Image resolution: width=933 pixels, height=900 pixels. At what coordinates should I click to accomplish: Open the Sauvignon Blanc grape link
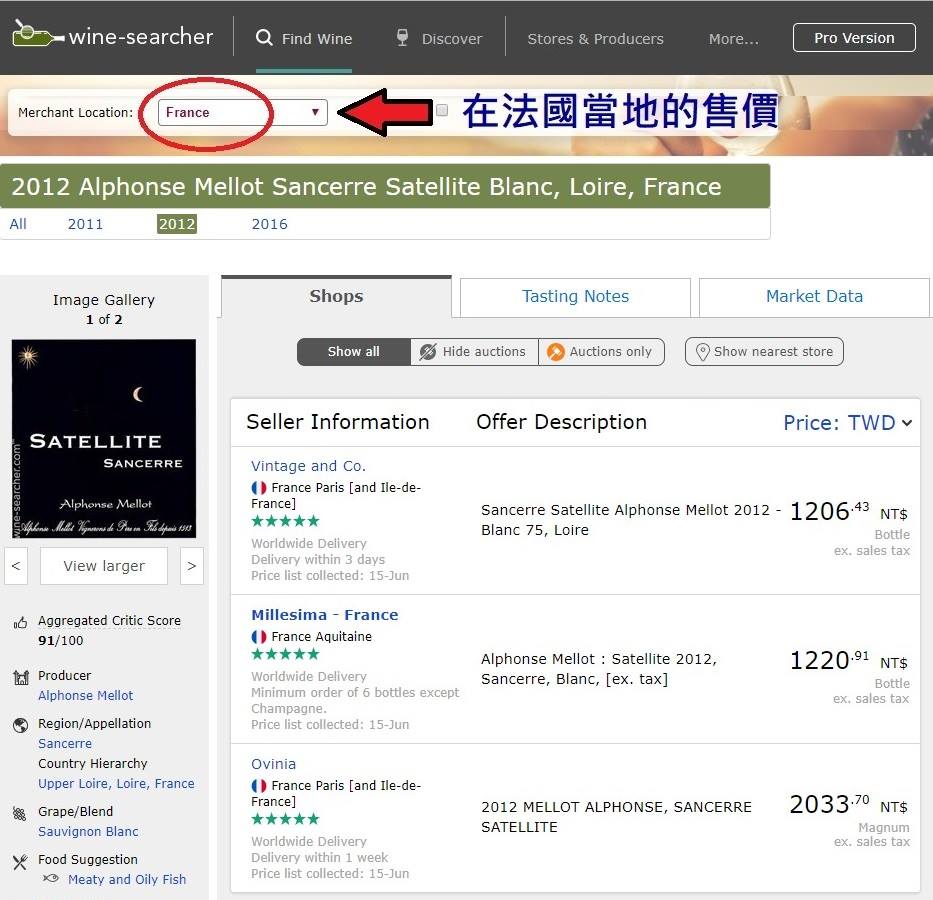(88, 832)
